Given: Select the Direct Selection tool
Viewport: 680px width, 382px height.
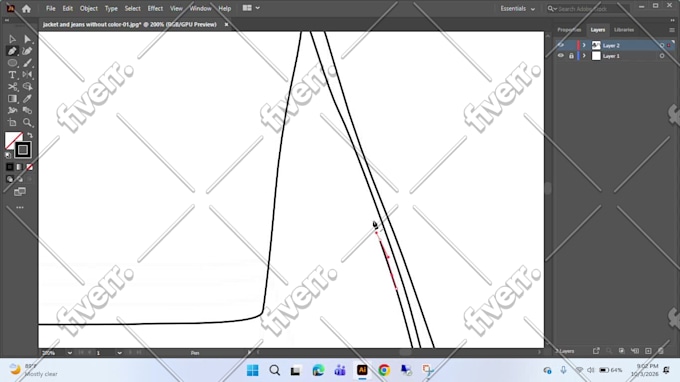Looking at the screenshot, I should 27,39.
